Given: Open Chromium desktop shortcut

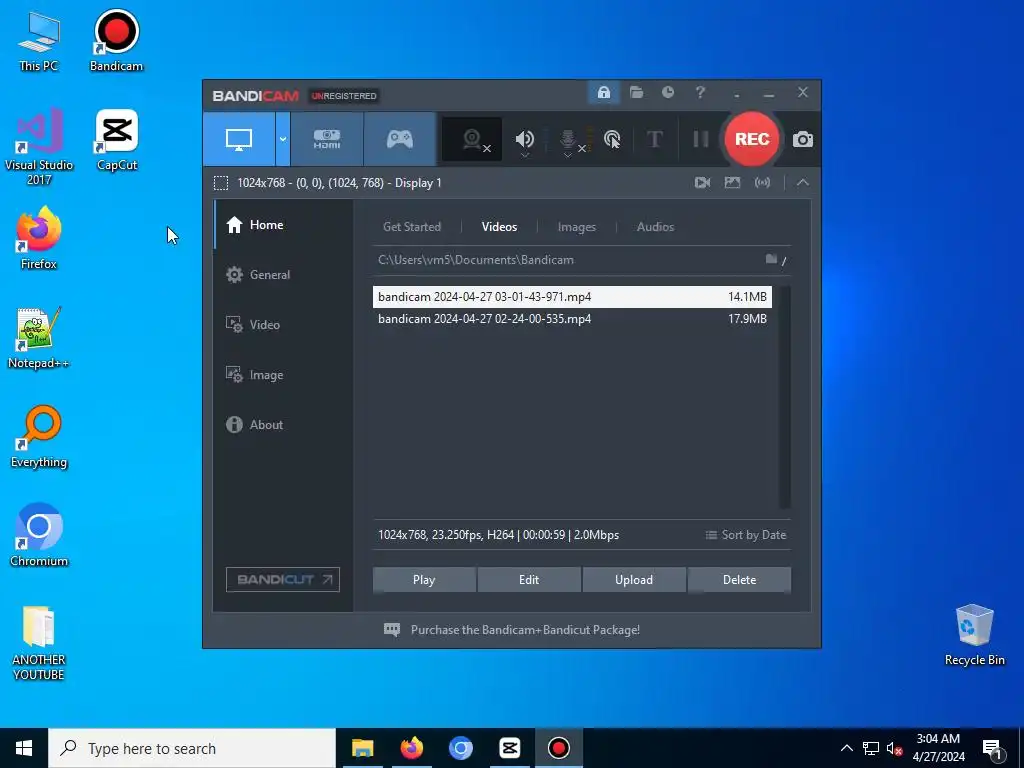Looking at the screenshot, I should 39,536.
